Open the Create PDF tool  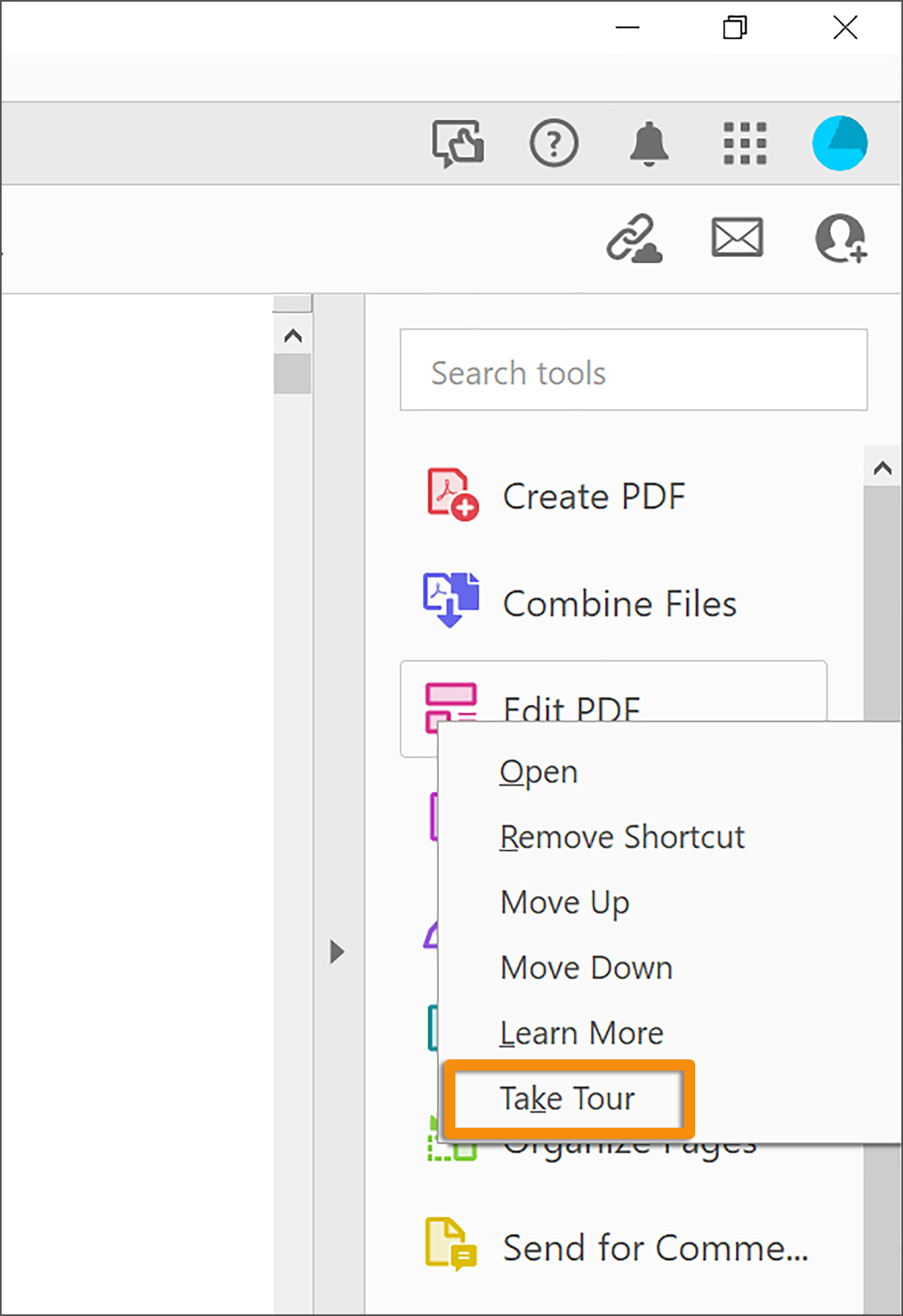coord(594,495)
